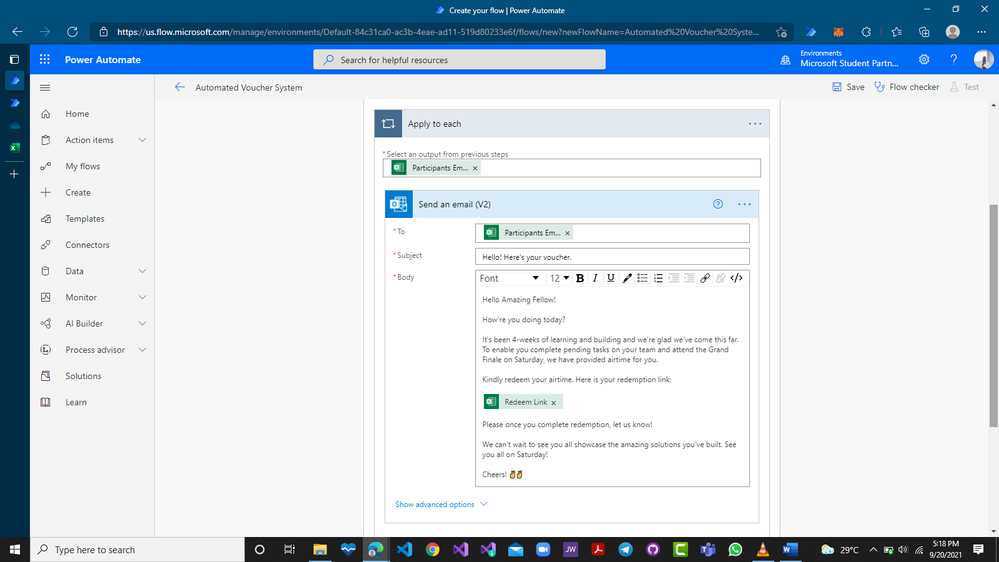This screenshot has height=562, width=999.
Task: Expand Action items in sidebar
Action: 142,140
